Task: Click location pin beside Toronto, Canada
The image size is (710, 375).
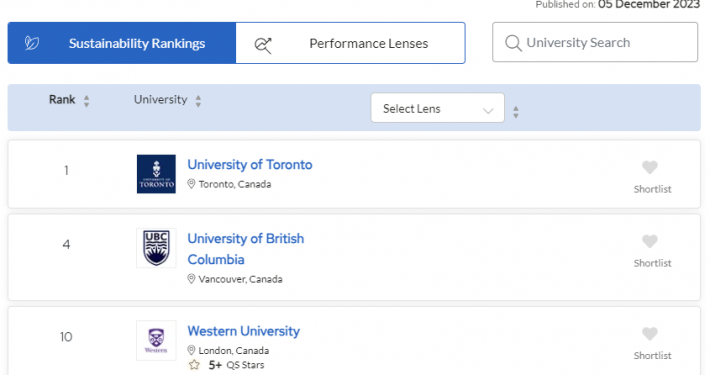Action: coord(191,183)
